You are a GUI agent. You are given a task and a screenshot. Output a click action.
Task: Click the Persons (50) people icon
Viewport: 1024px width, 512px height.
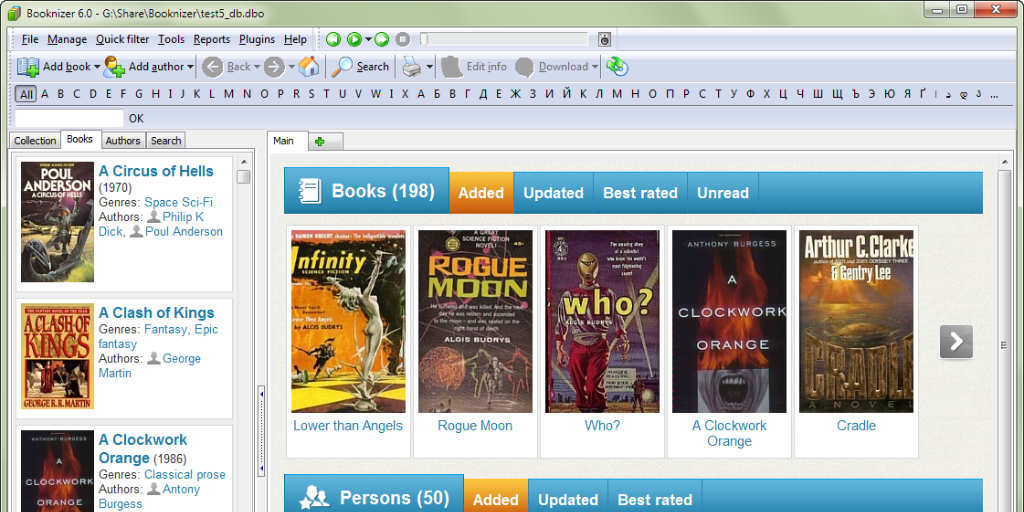click(313, 499)
